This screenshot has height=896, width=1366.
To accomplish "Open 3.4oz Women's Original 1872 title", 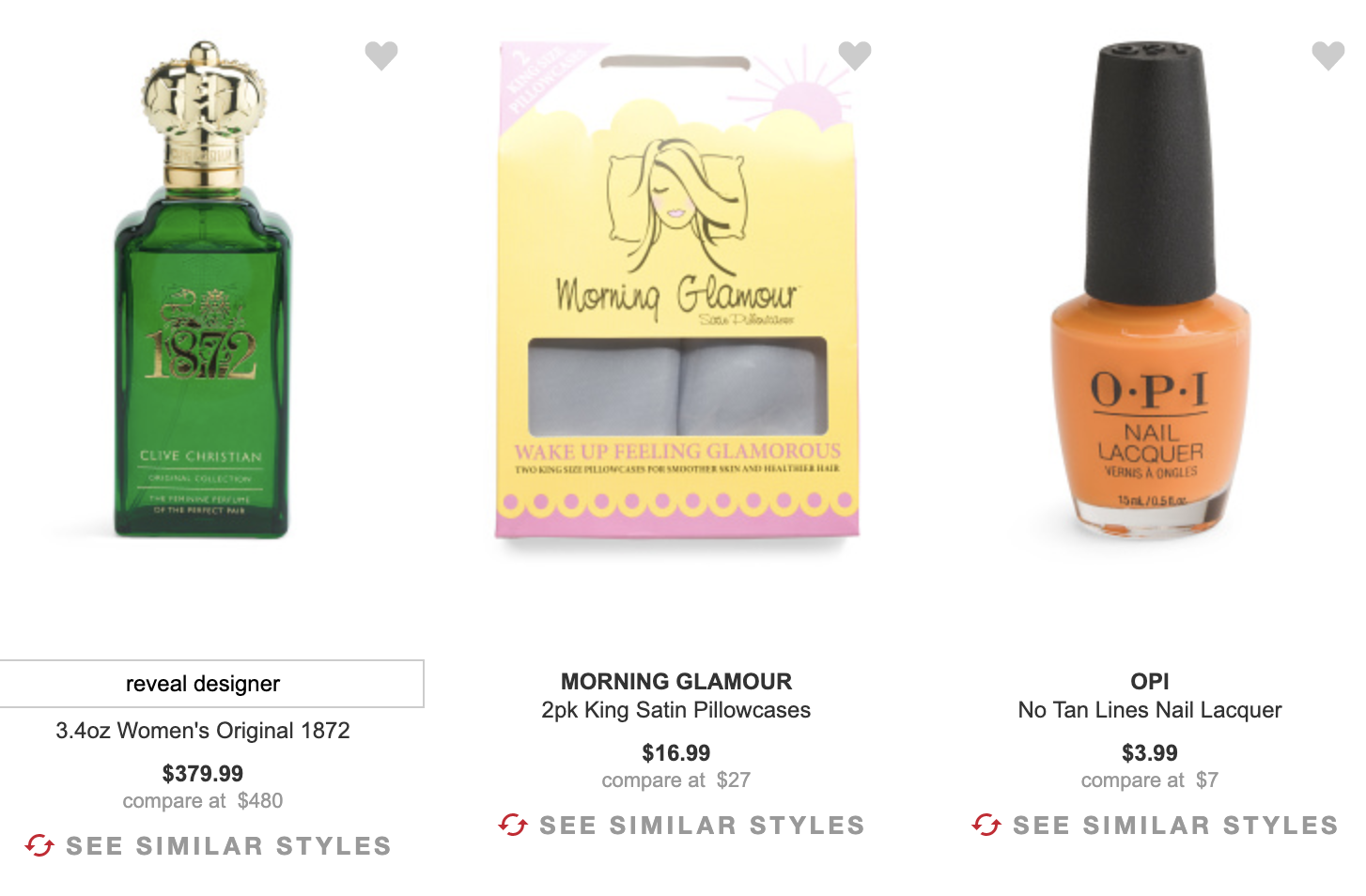I will [x=203, y=731].
